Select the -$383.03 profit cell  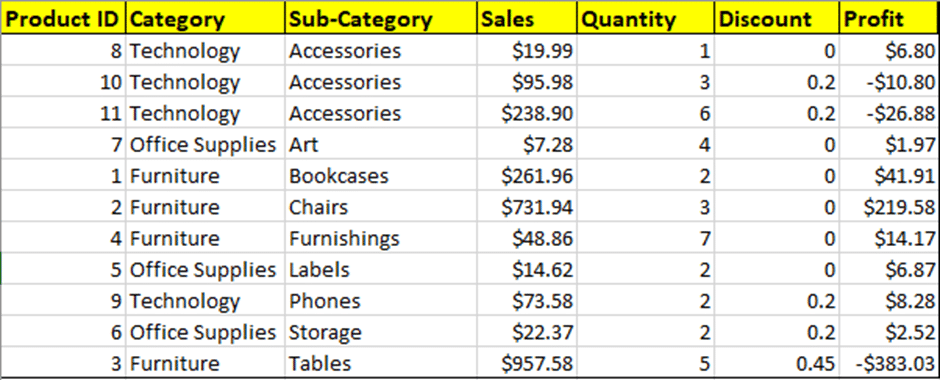coord(890,363)
